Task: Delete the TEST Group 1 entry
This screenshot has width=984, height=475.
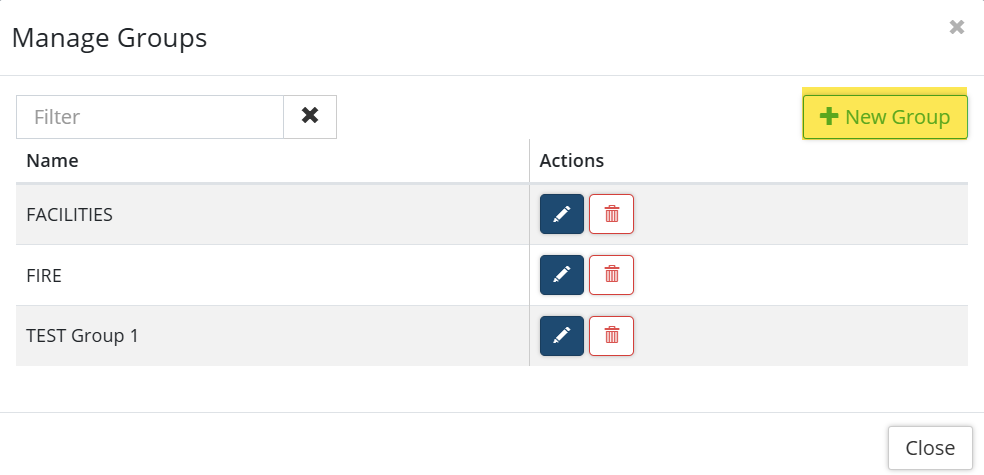Action: click(611, 336)
